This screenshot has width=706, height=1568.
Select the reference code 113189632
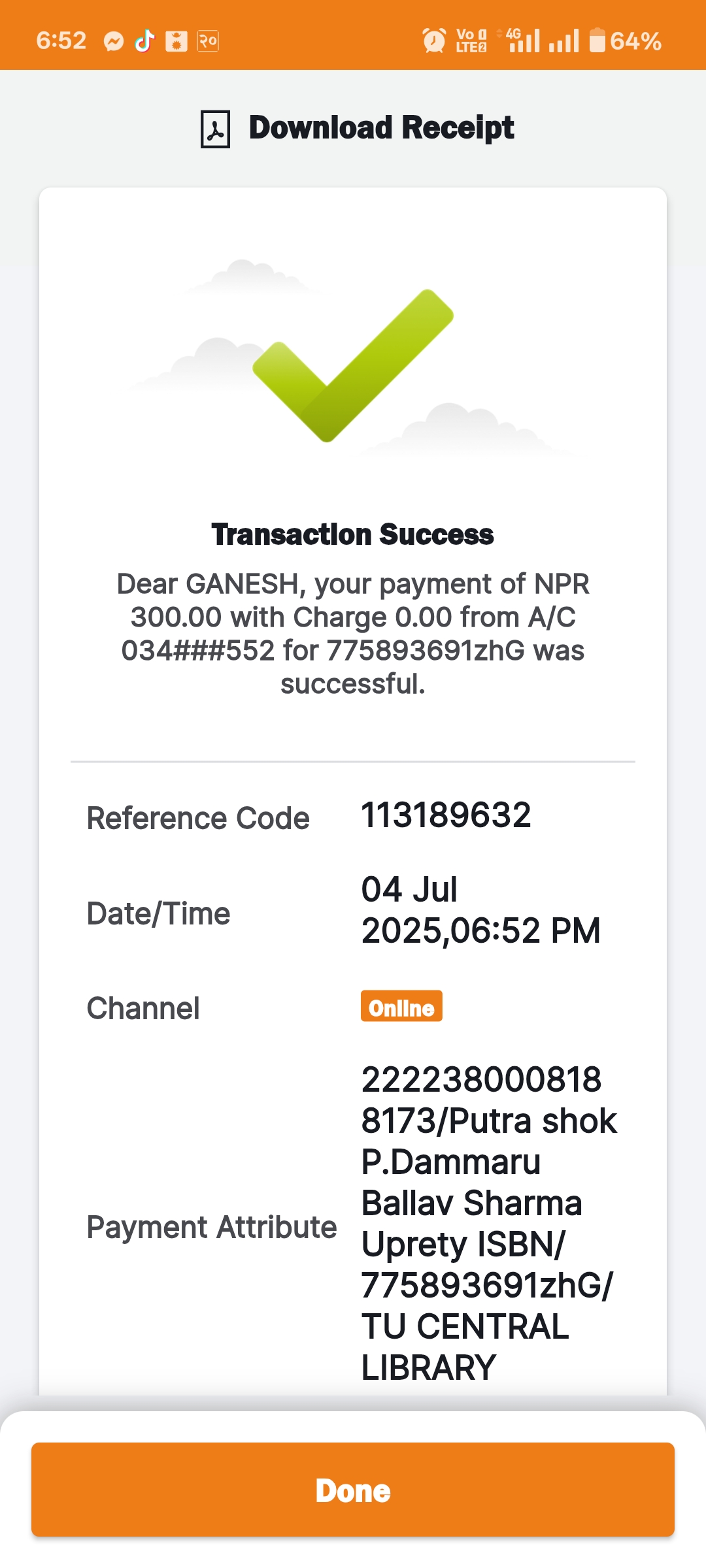[446, 815]
